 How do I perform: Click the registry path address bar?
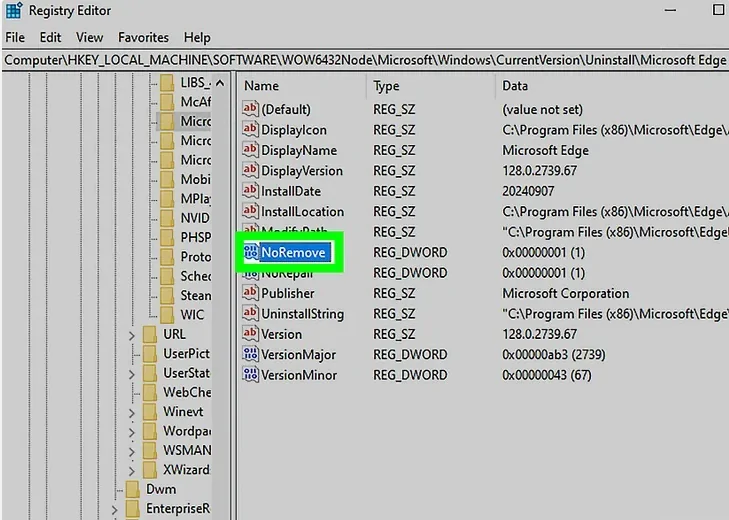tap(364, 60)
